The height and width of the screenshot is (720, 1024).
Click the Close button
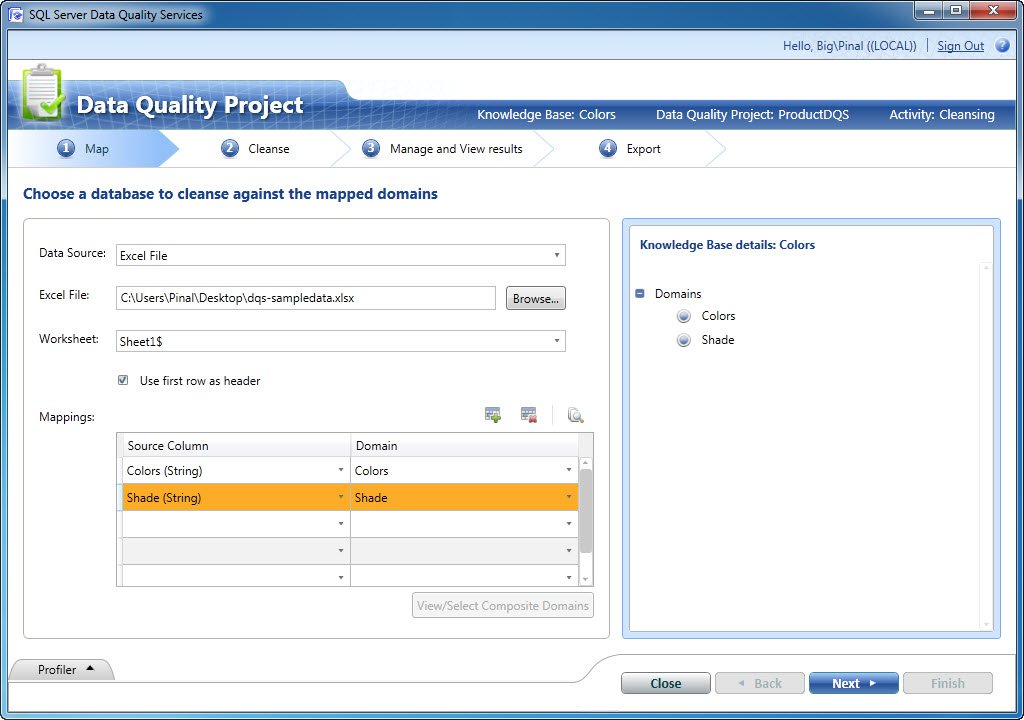point(665,683)
